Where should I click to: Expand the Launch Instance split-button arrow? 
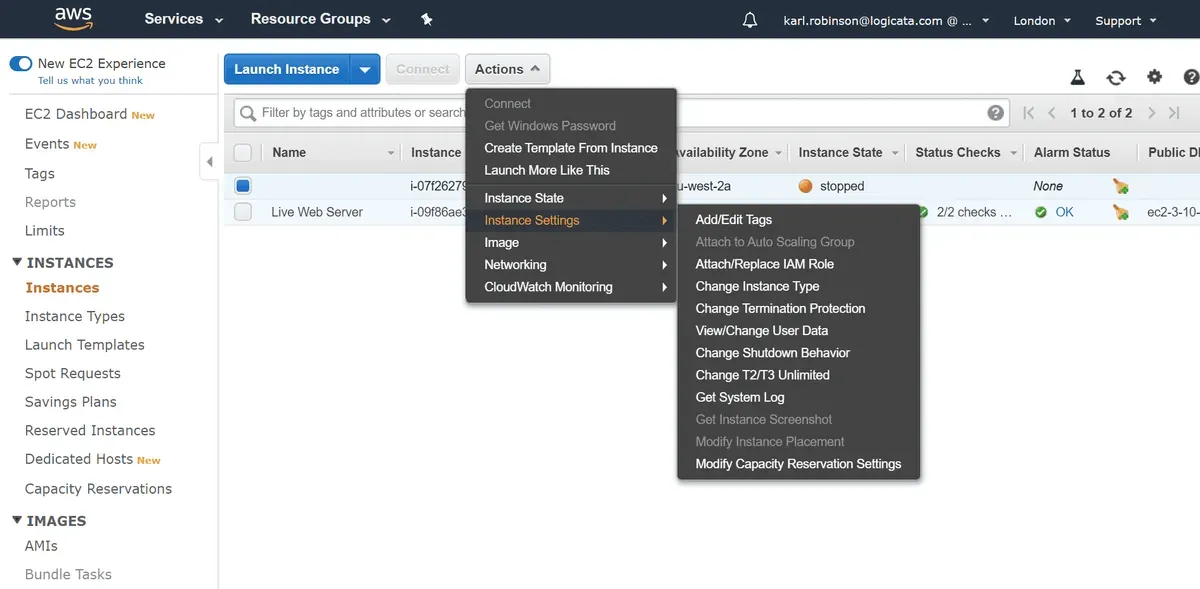point(365,69)
